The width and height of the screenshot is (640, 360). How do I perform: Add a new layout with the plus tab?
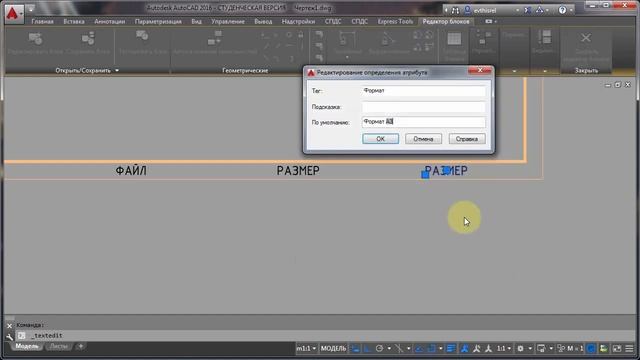80,347
